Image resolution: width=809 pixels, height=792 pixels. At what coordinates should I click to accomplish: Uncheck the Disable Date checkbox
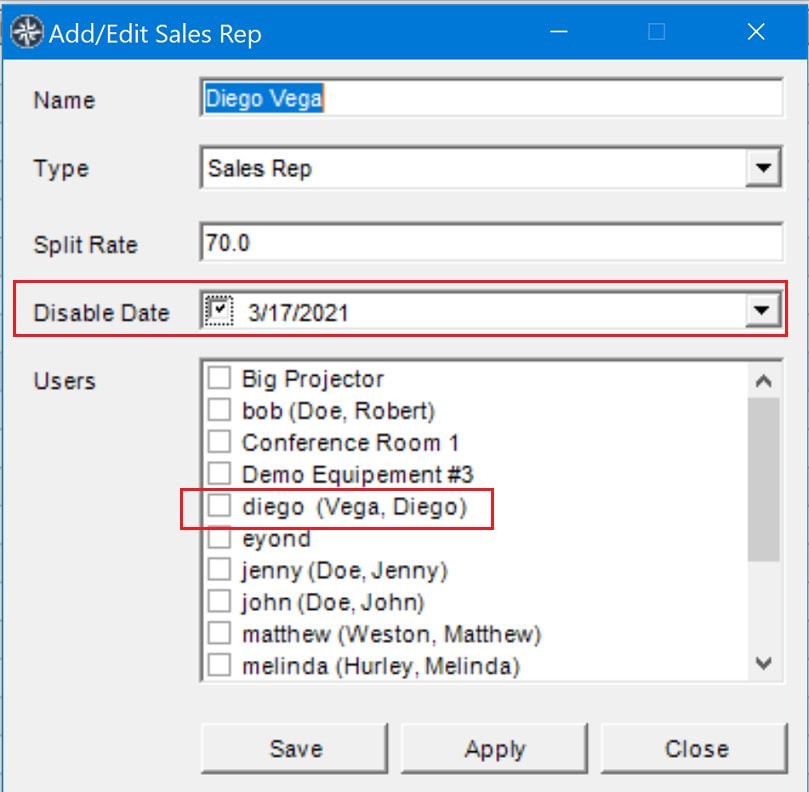pyautogui.click(x=219, y=310)
